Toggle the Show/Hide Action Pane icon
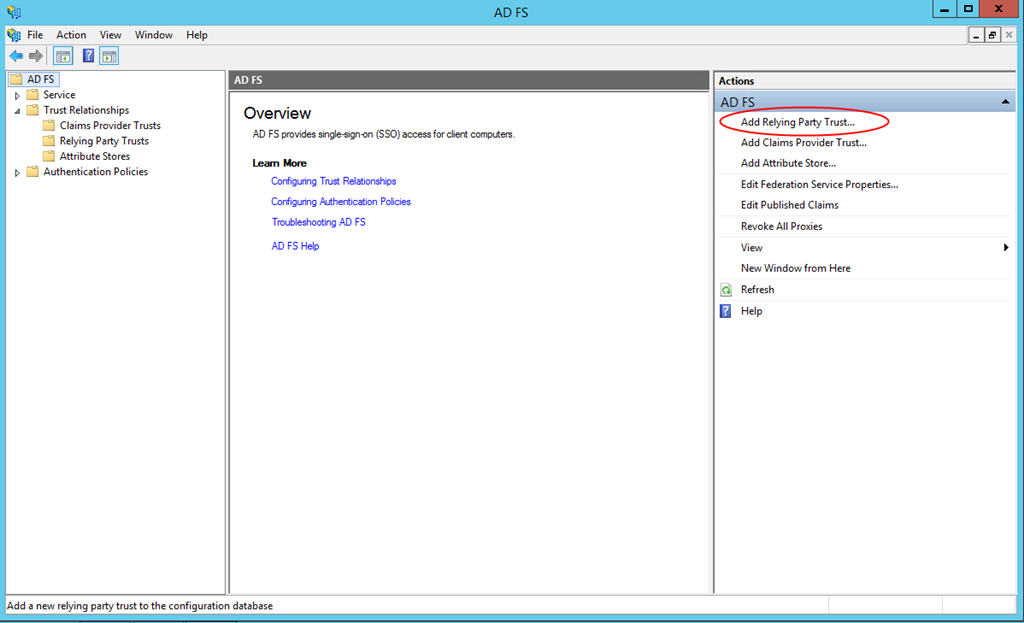The width and height of the screenshot is (1024, 623). pyautogui.click(x=109, y=56)
